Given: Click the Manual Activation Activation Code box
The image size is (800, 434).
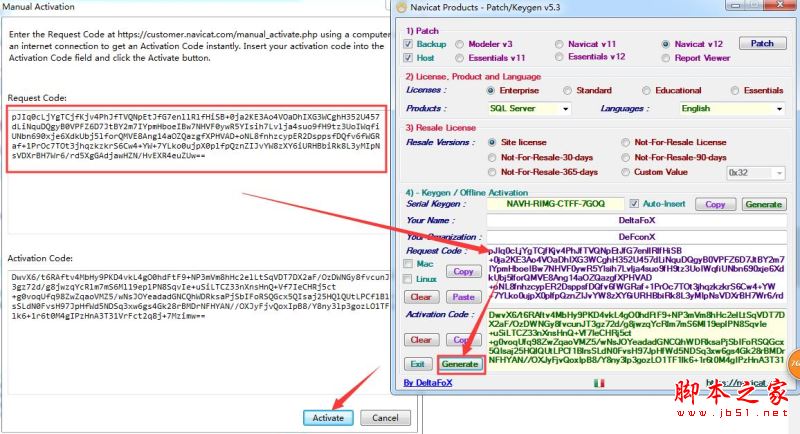Looking at the screenshot, I should tap(199, 333).
